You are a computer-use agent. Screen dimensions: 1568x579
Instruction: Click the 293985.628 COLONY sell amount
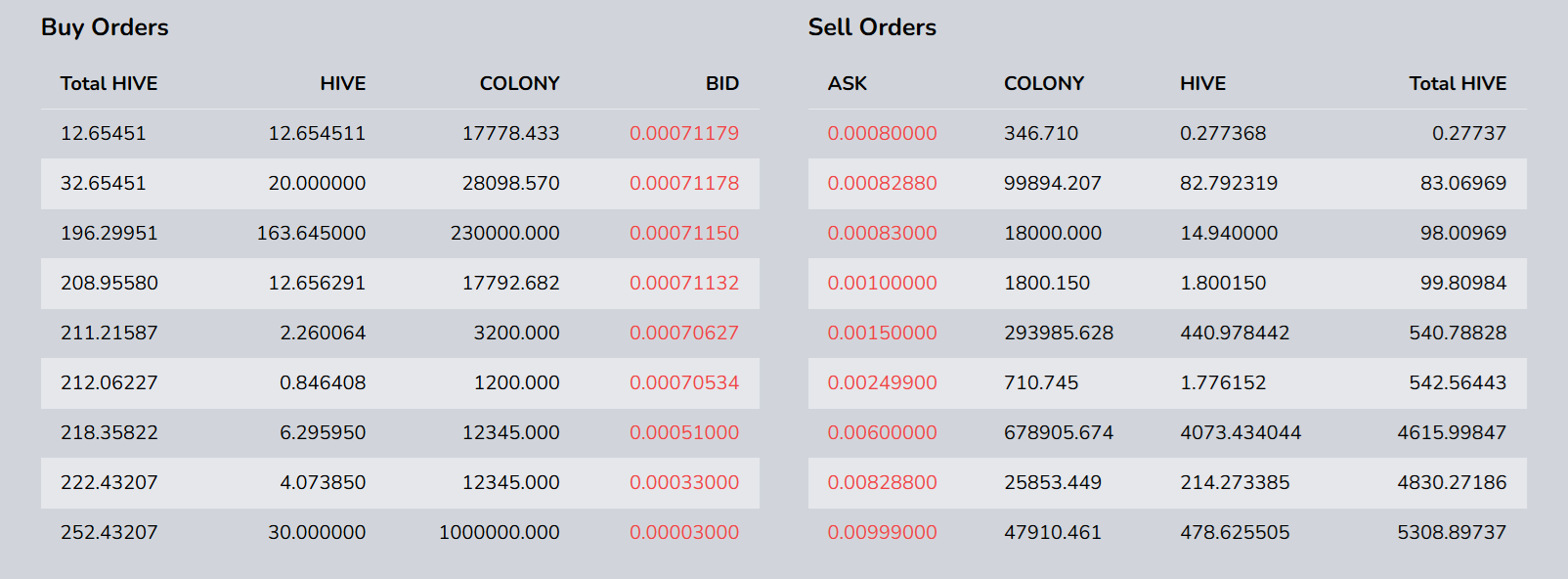1058,333
